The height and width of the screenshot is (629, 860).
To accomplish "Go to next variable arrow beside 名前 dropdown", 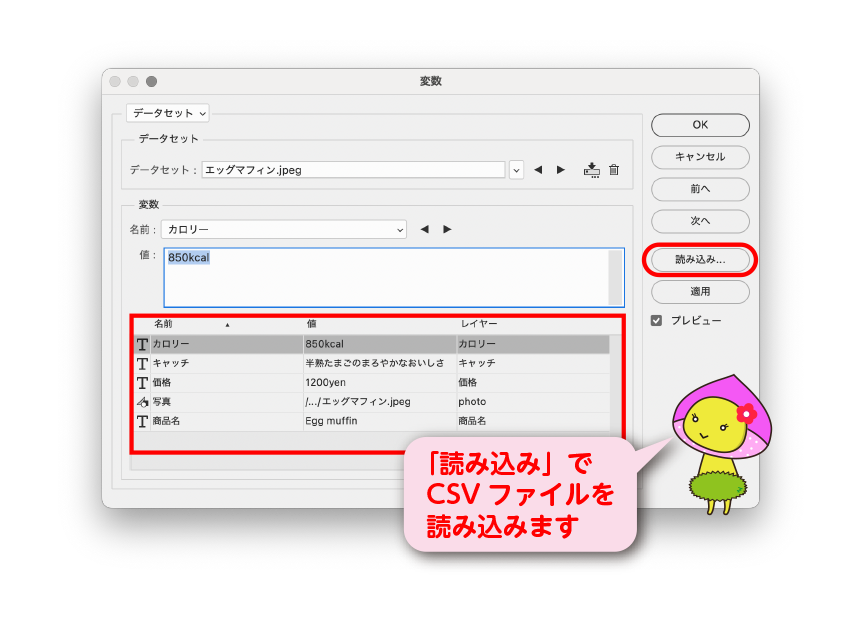I will pos(447,229).
